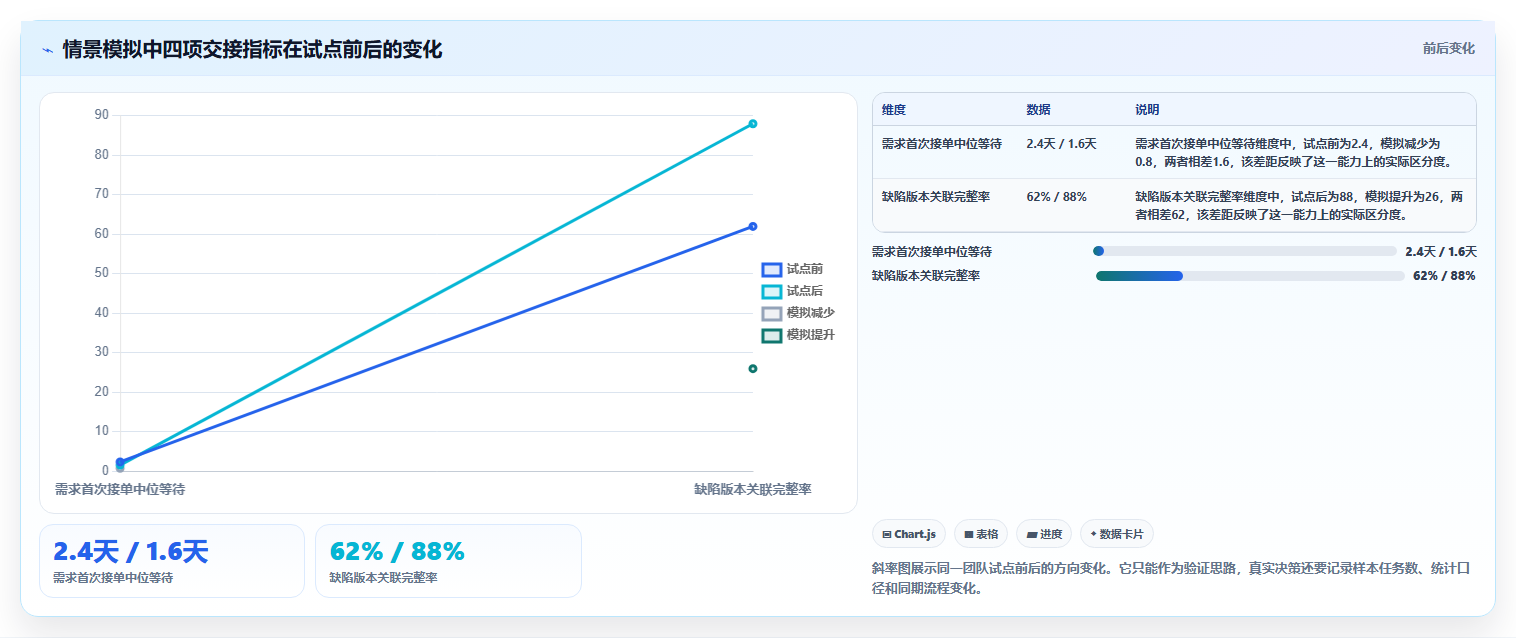The image size is (1516, 638).
Task: Click description text for 需求首次接单中位等待 row
Action: pos(1295,153)
